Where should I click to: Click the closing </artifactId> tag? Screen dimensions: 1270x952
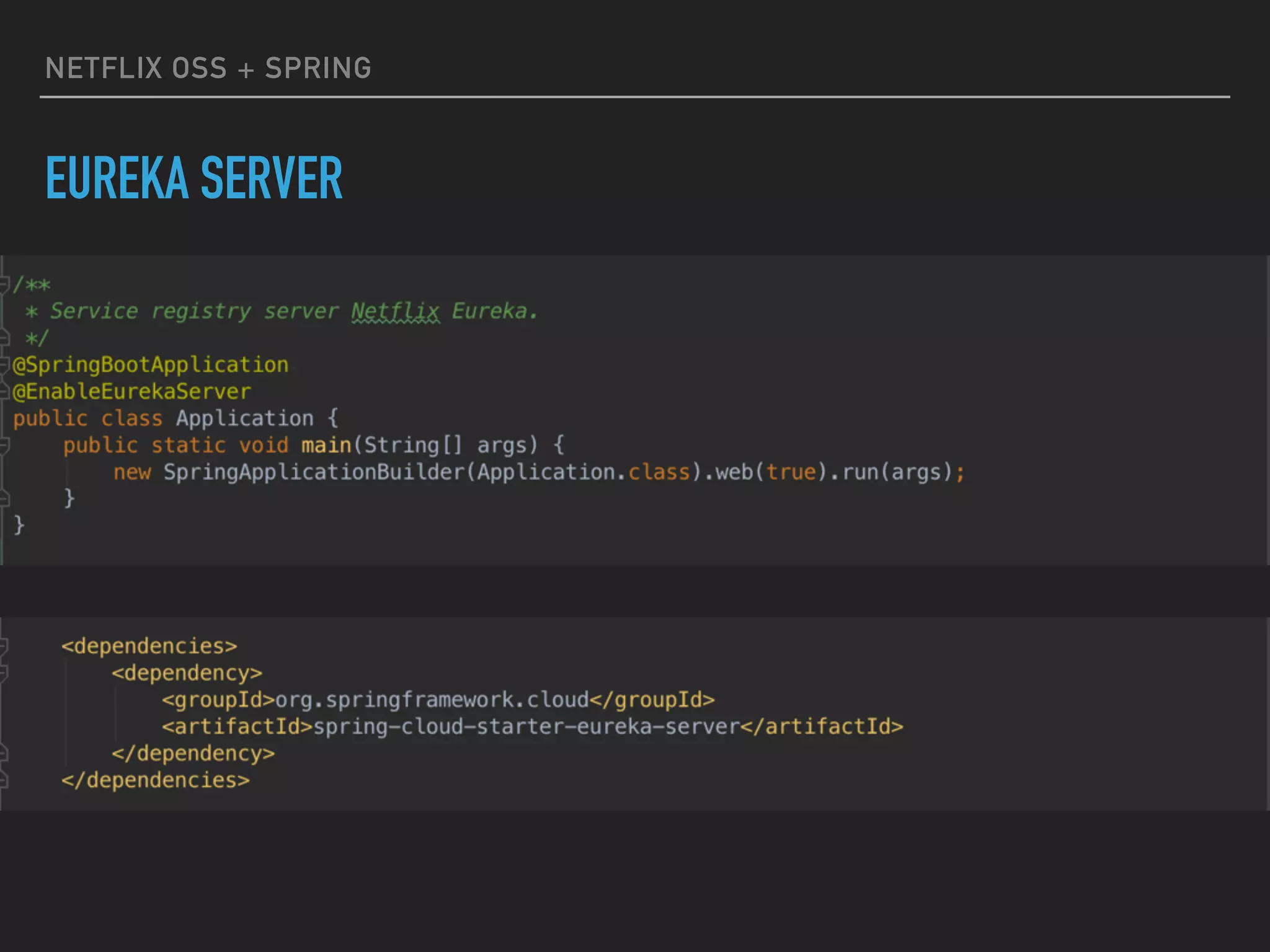(822, 726)
